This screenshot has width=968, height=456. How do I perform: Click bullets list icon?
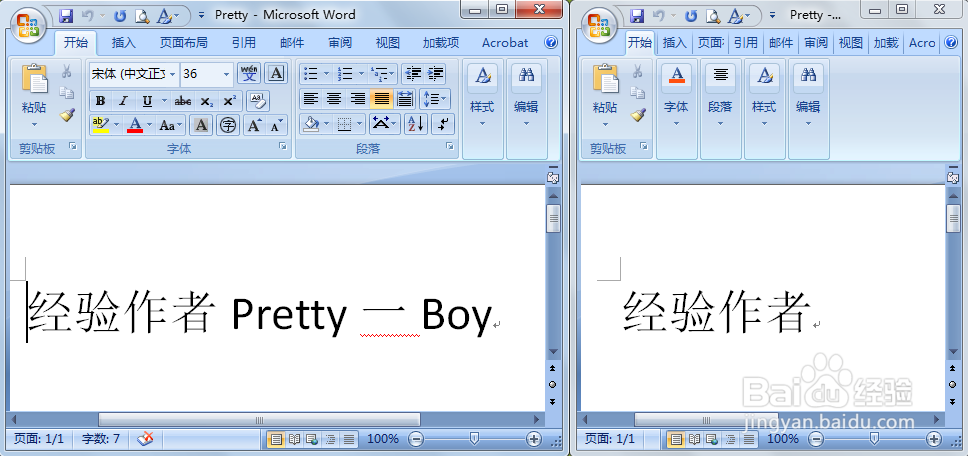click(311, 74)
